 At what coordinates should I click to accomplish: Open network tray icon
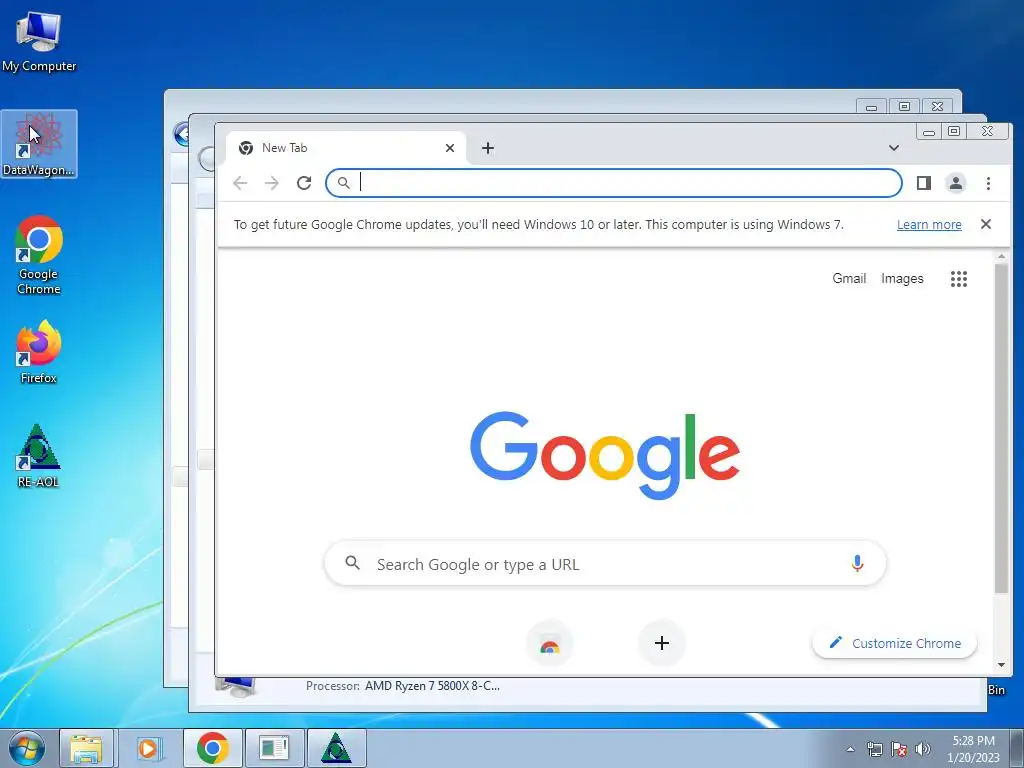[x=874, y=749]
